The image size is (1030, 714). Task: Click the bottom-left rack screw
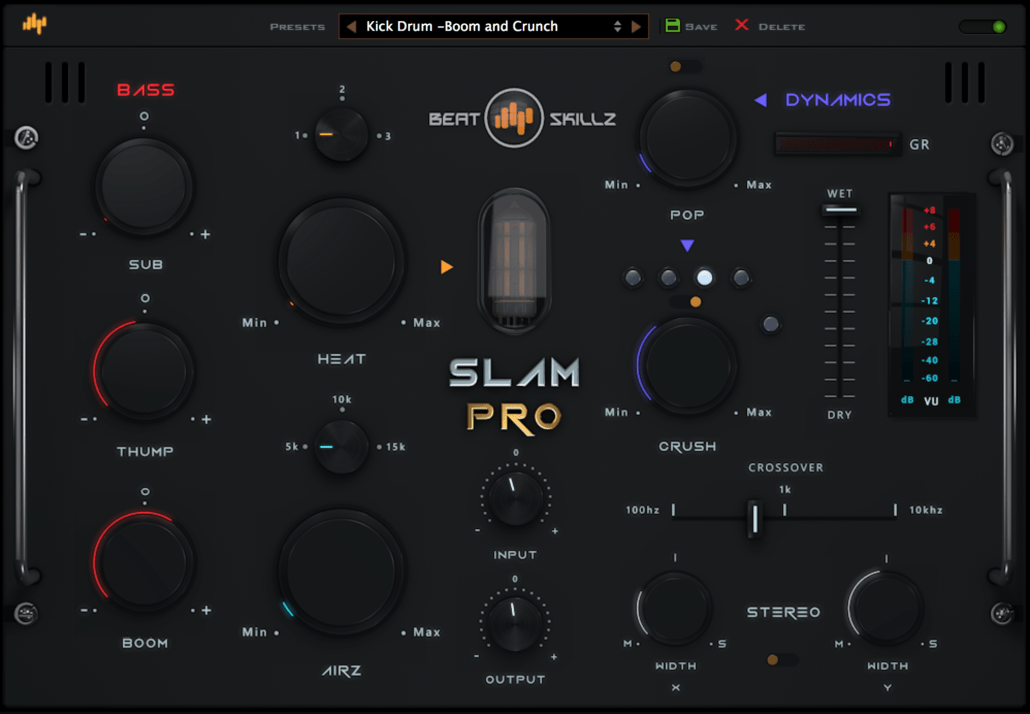point(26,614)
